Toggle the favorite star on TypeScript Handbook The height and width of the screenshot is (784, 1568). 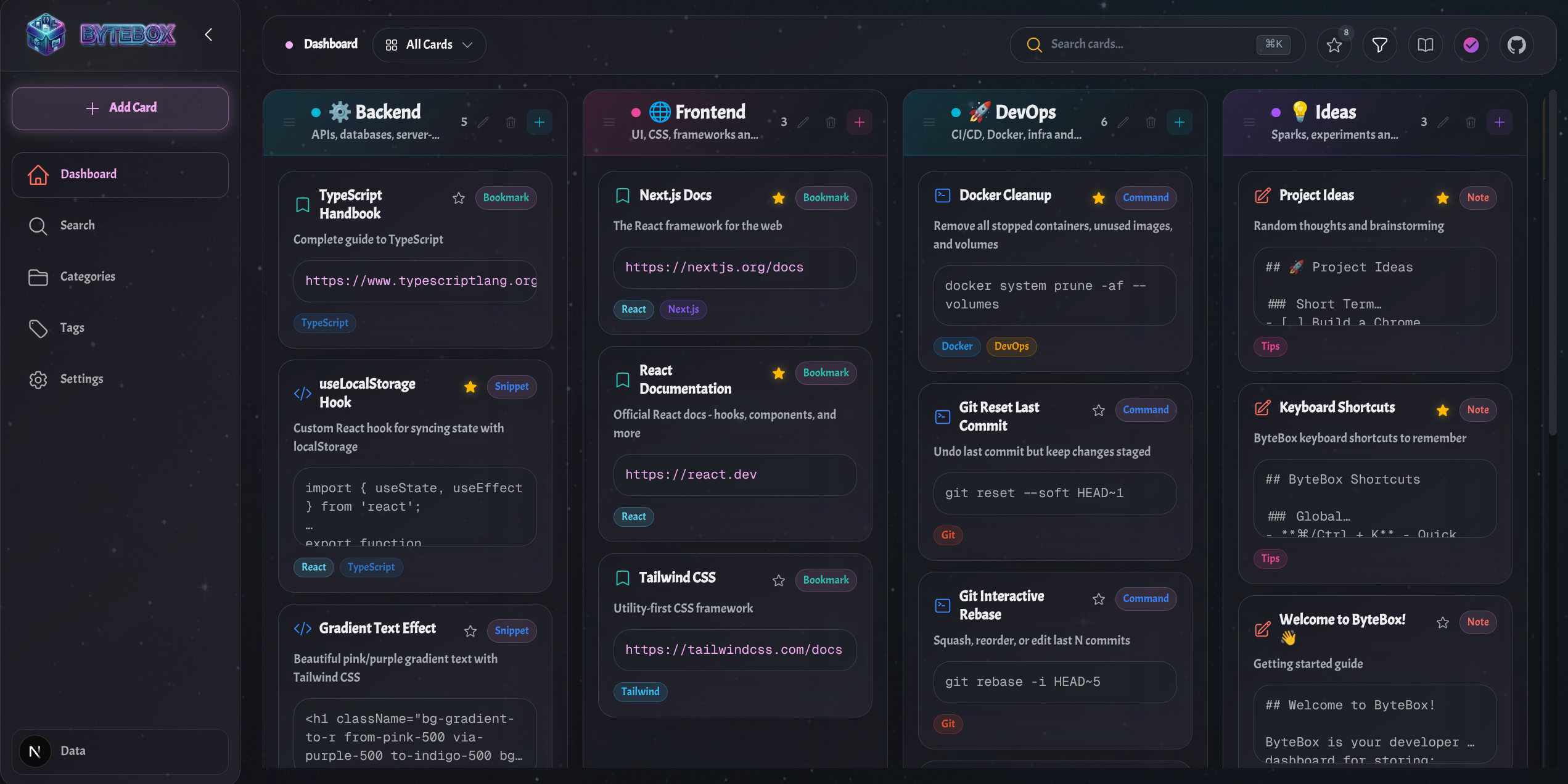tap(459, 198)
